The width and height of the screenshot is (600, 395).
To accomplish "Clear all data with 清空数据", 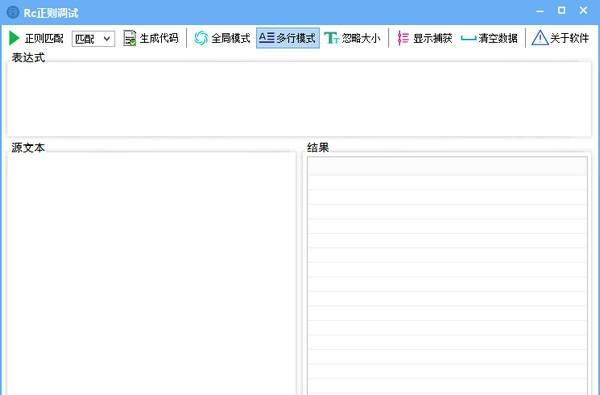I will [489, 38].
